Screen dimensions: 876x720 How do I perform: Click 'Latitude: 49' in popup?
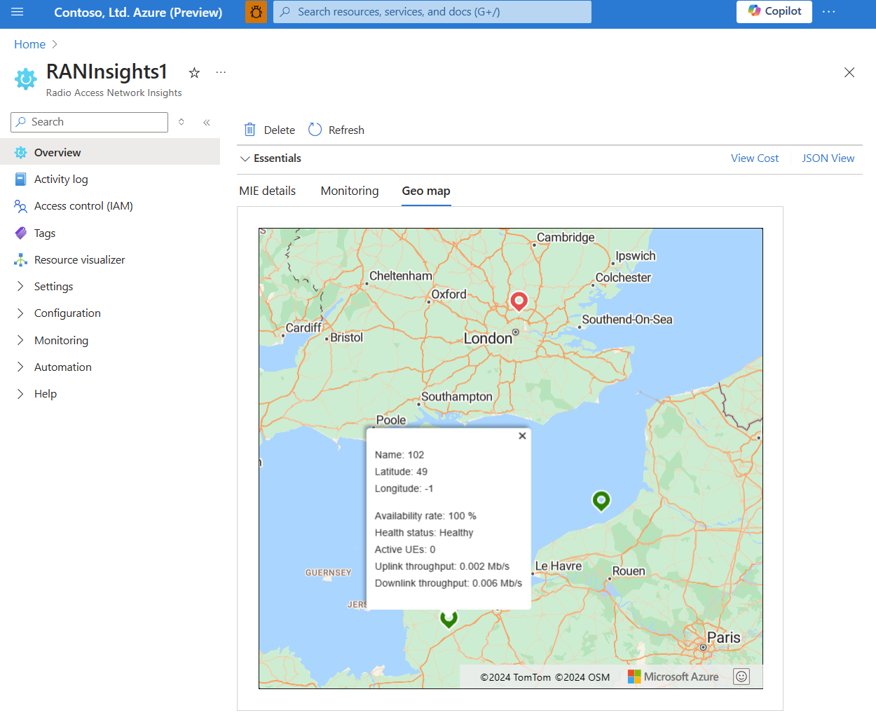pos(401,471)
